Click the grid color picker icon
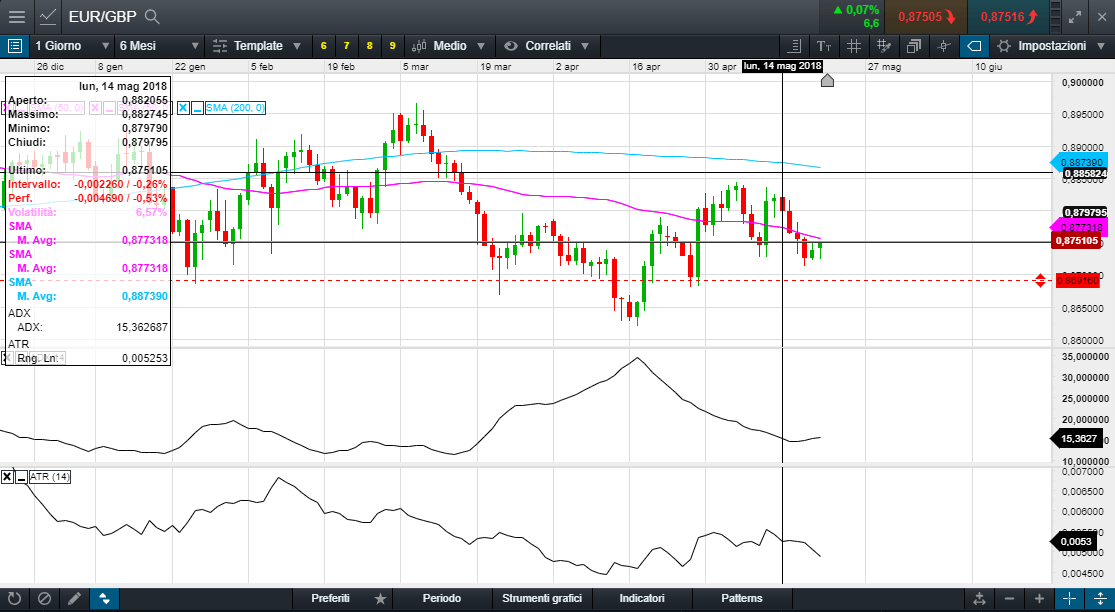This screenshot has width=1115, height=612. [884, 46]
